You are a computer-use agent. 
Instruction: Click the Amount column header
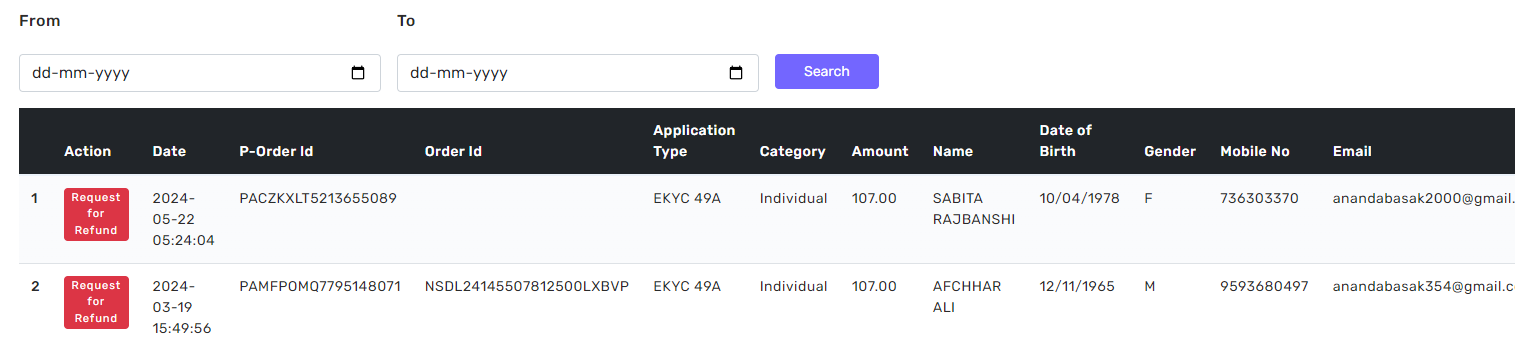tap(880, 151)
